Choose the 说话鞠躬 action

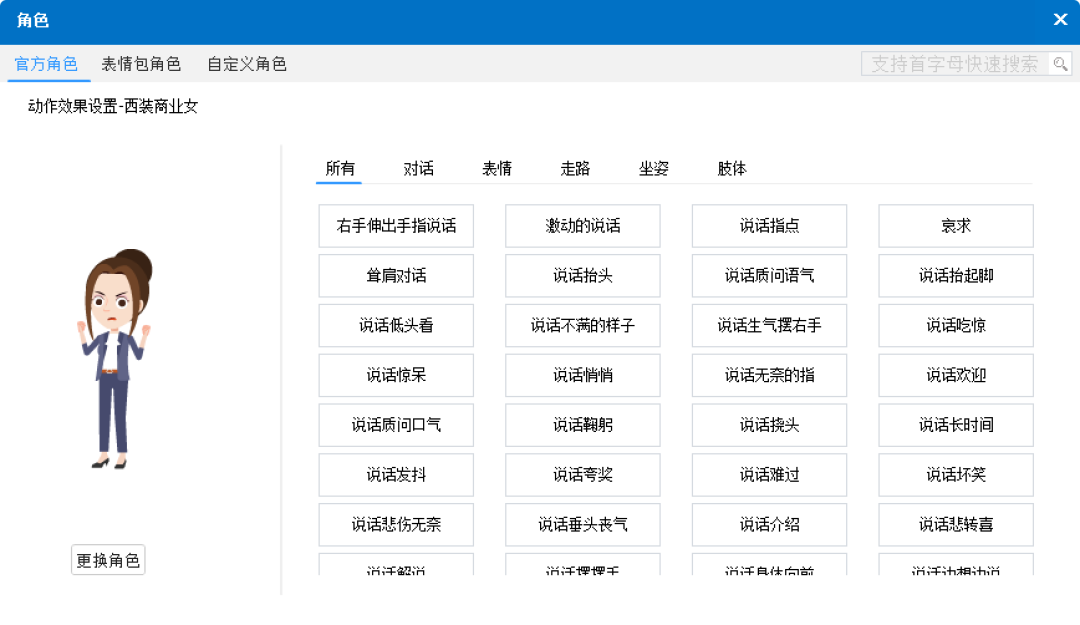pos(582,425)
